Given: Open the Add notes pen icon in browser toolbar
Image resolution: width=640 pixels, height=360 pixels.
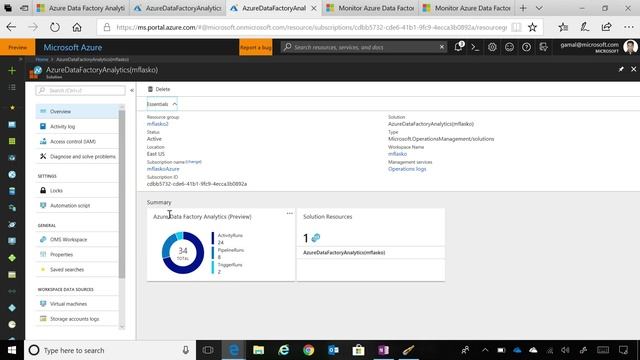Looking at the screenshot, I should 584,27.
